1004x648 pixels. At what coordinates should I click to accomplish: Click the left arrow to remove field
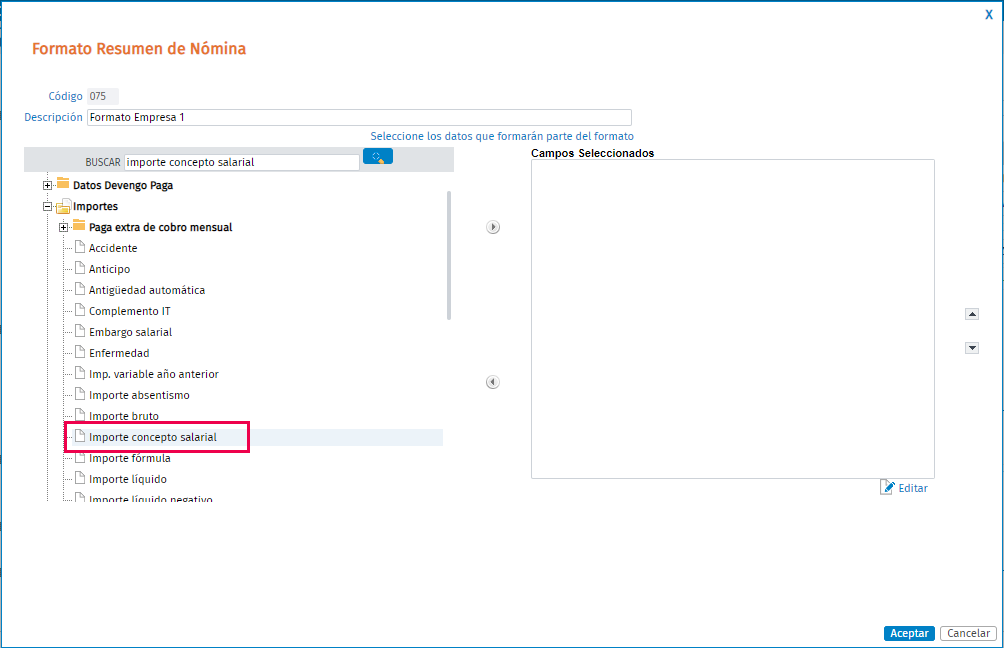coord(492,382)
